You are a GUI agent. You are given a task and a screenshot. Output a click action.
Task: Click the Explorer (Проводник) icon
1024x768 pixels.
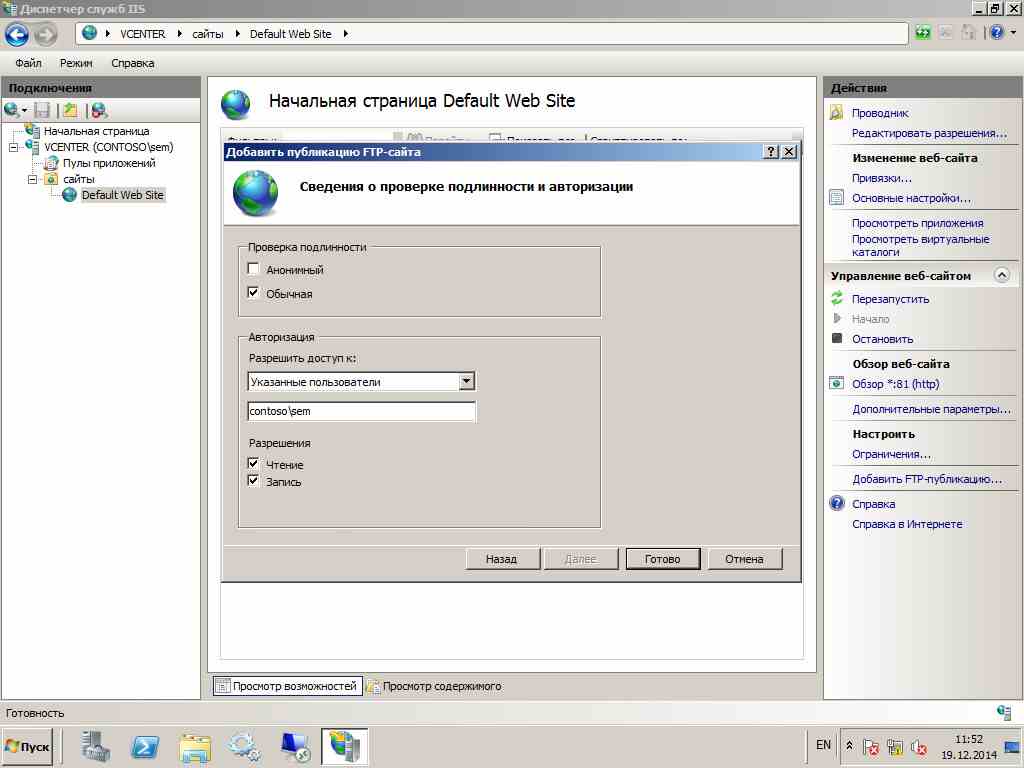836,112
